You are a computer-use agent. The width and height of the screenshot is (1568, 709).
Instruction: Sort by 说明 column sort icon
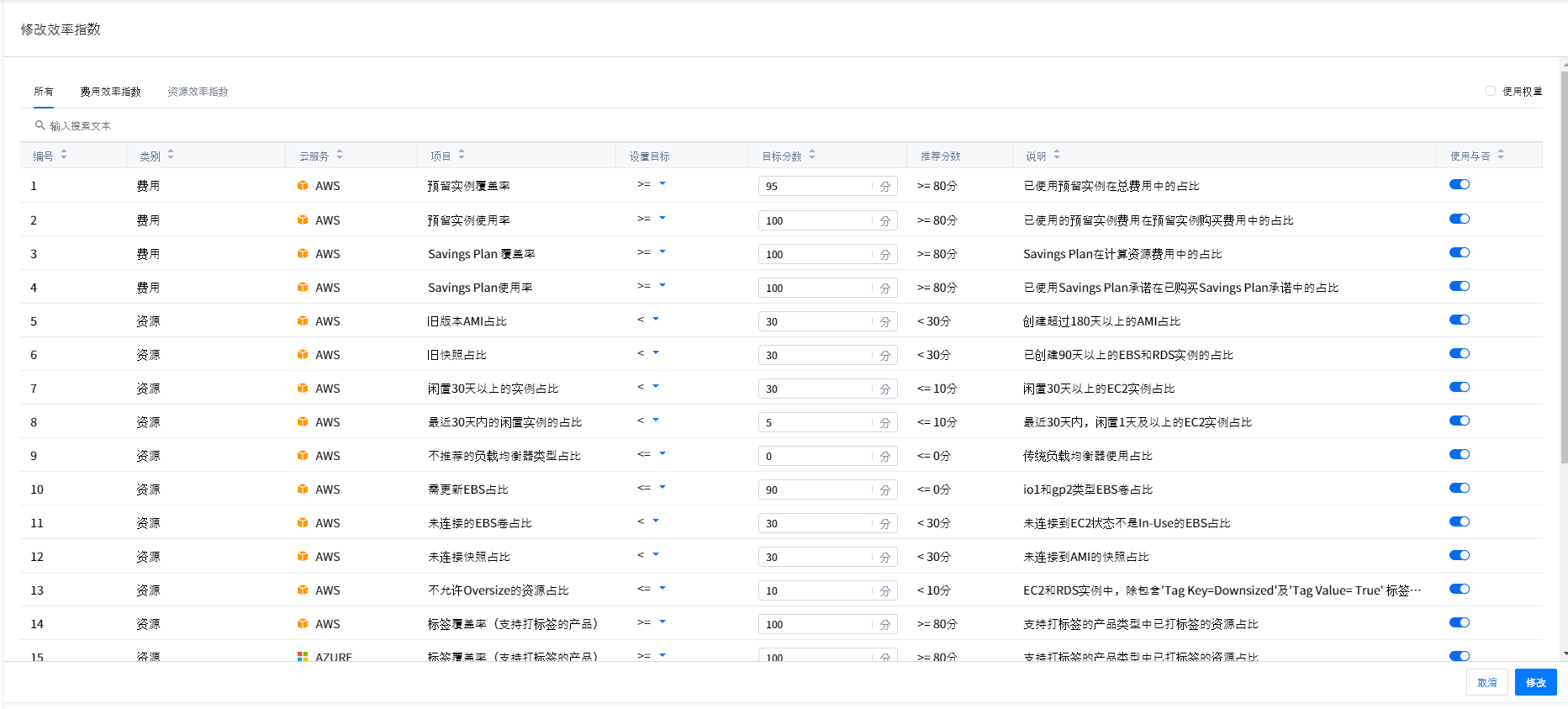tap(1057, 155)
